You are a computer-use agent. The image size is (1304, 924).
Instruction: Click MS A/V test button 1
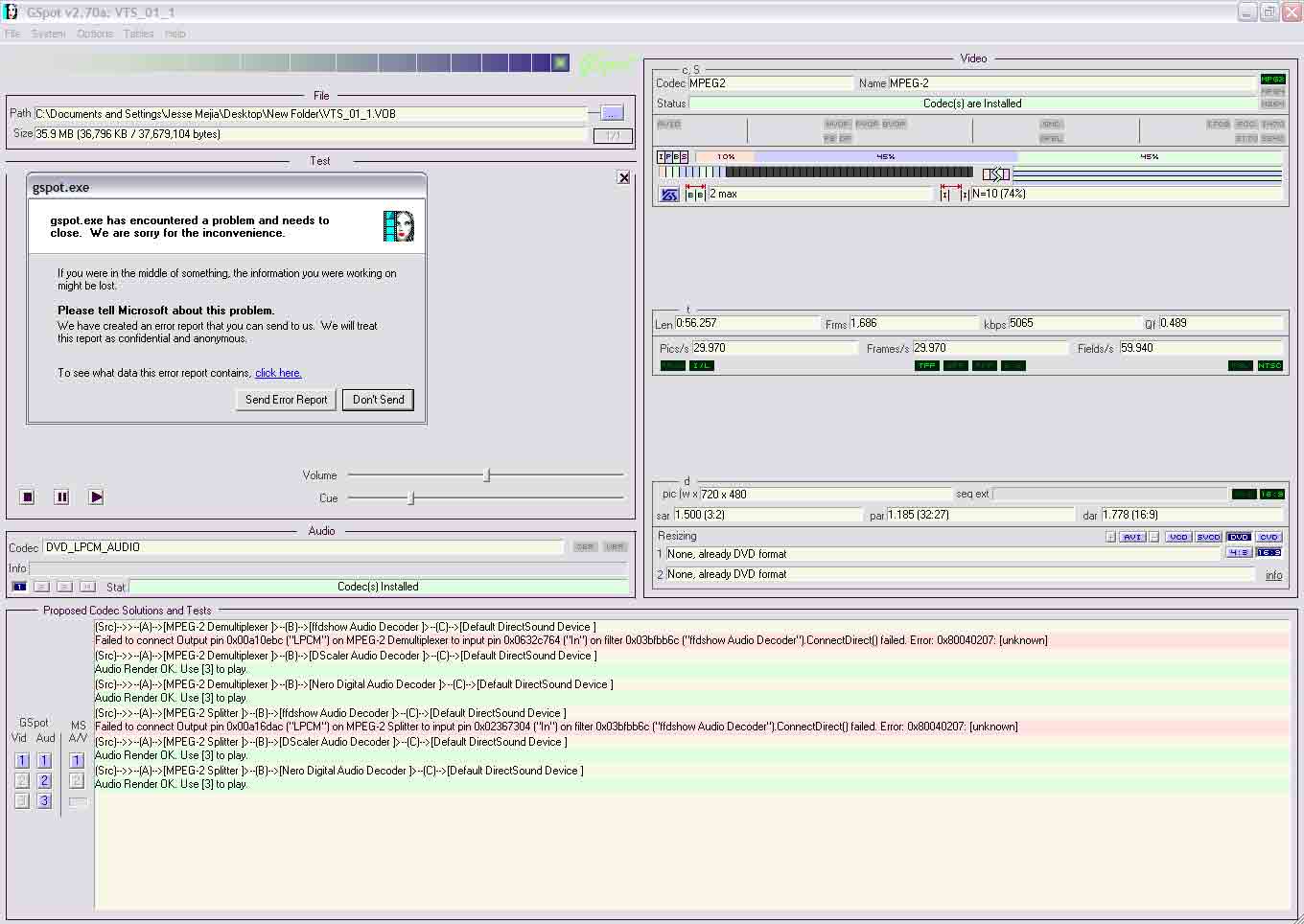(78, 761)
